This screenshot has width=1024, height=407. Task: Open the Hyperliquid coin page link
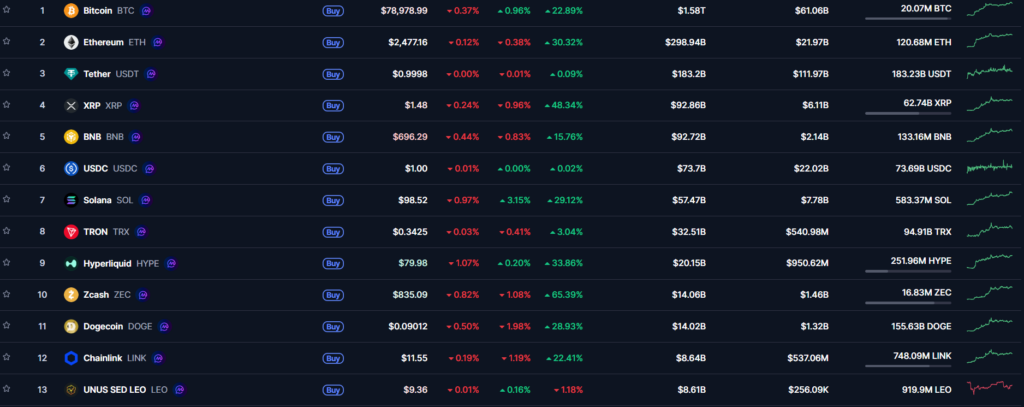(107, 263)
